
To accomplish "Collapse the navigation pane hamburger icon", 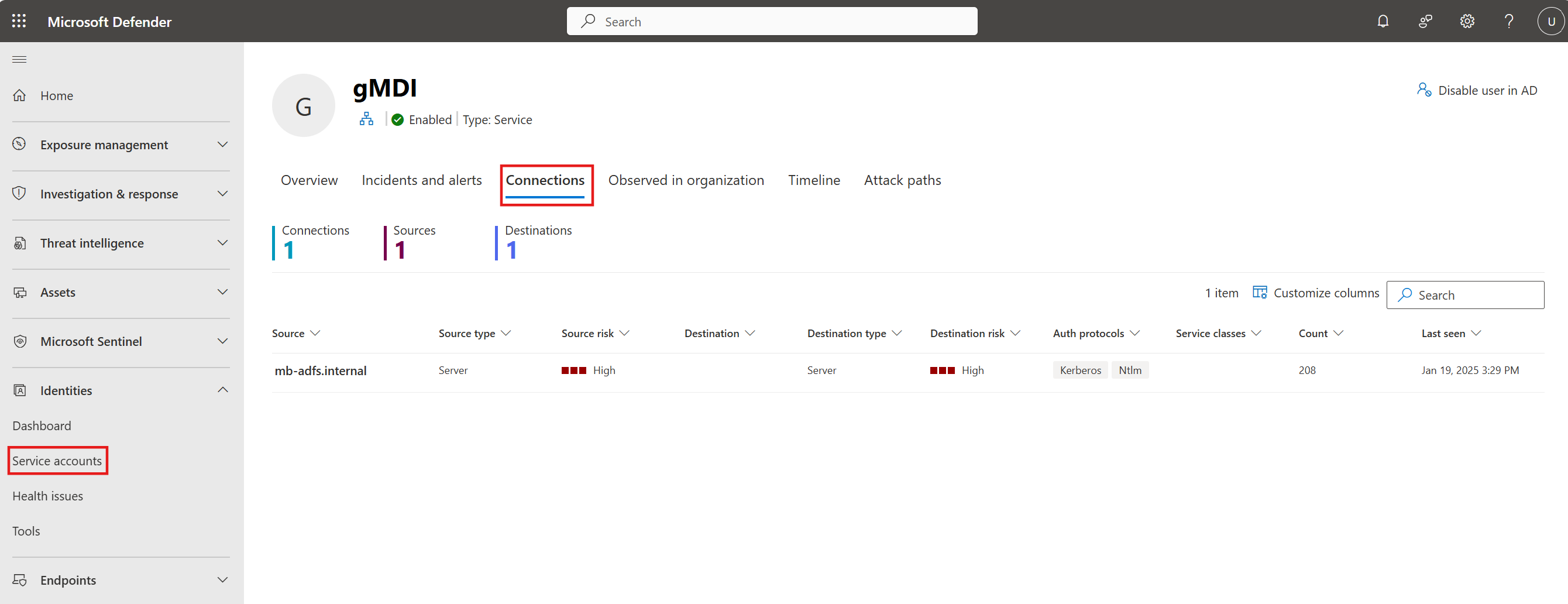I will [x=19, y=59].
